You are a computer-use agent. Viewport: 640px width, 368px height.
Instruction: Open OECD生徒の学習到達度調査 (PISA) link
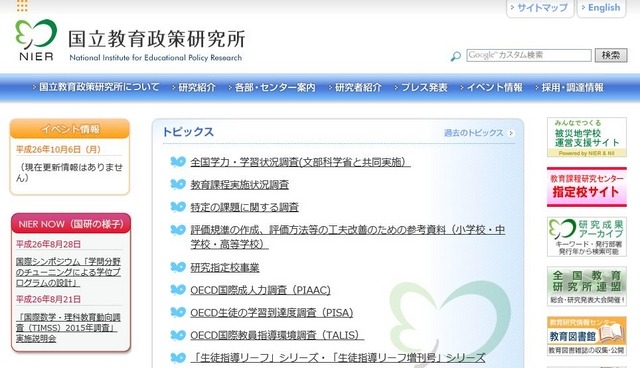(272, 313)
